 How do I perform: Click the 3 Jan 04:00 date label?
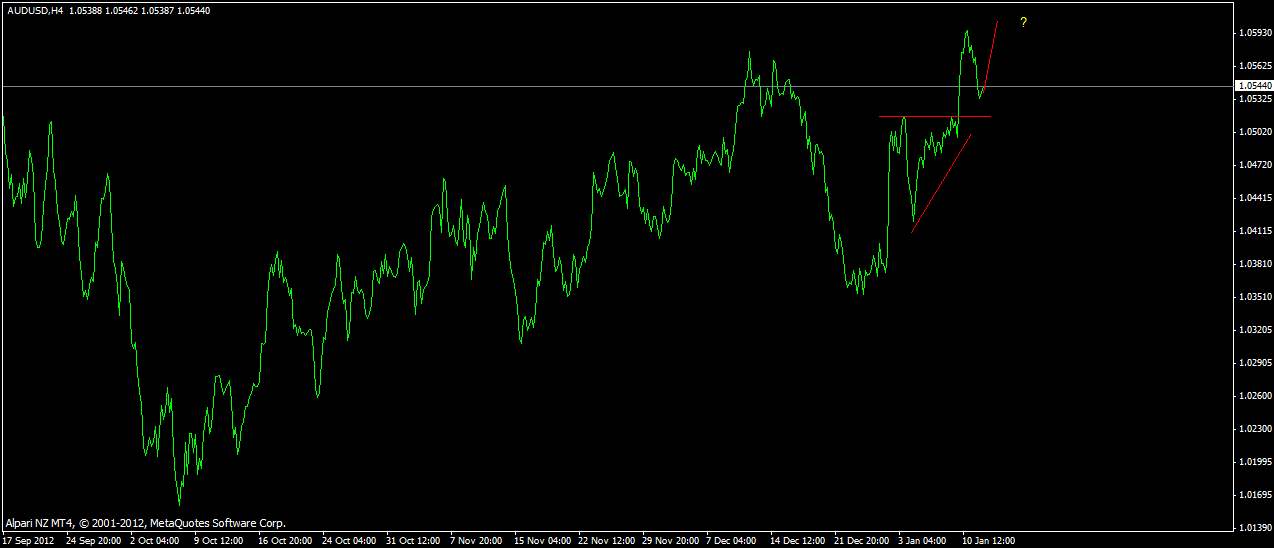924,540
